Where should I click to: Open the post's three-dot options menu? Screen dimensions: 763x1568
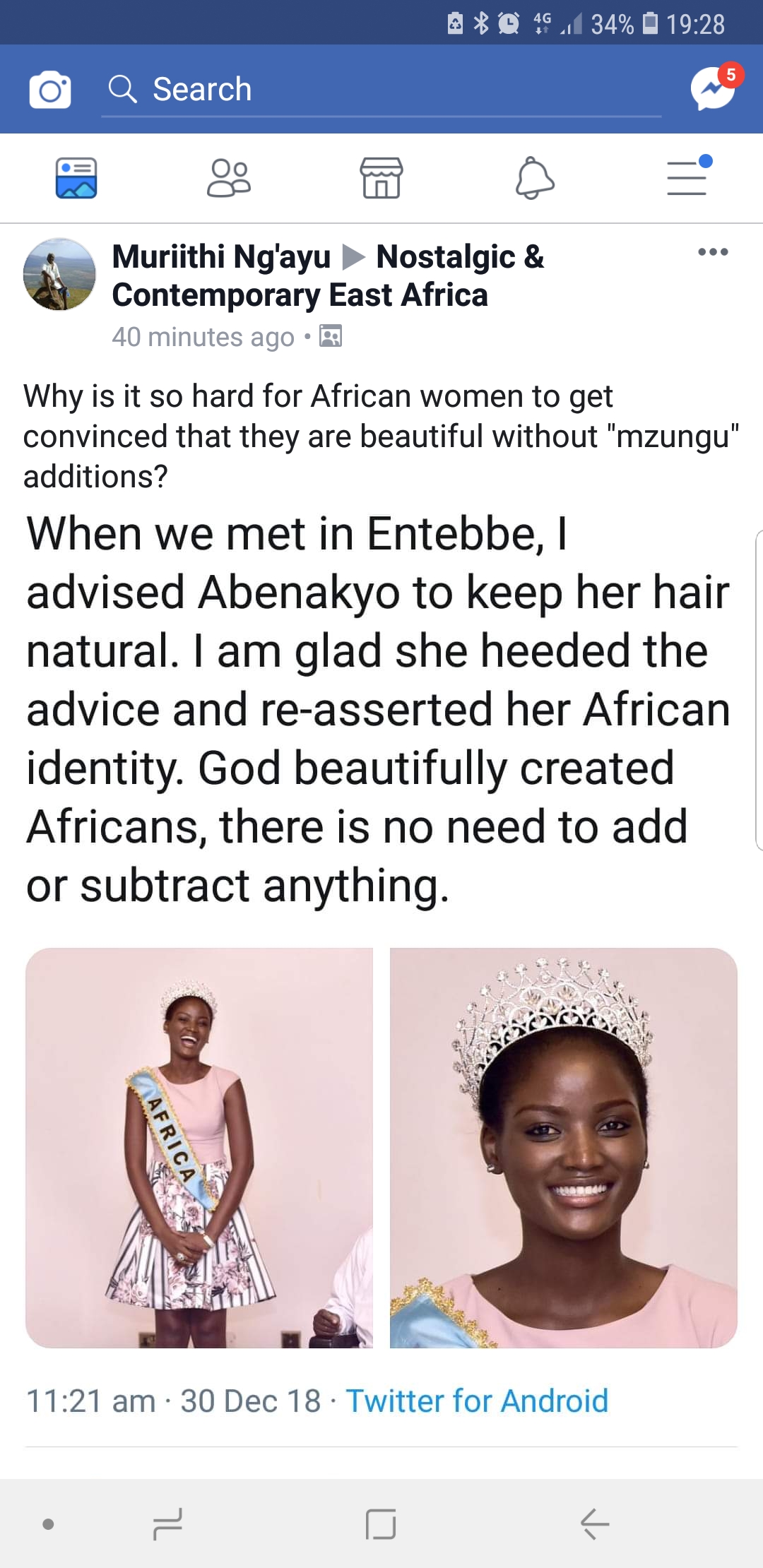tap(712, 252)
